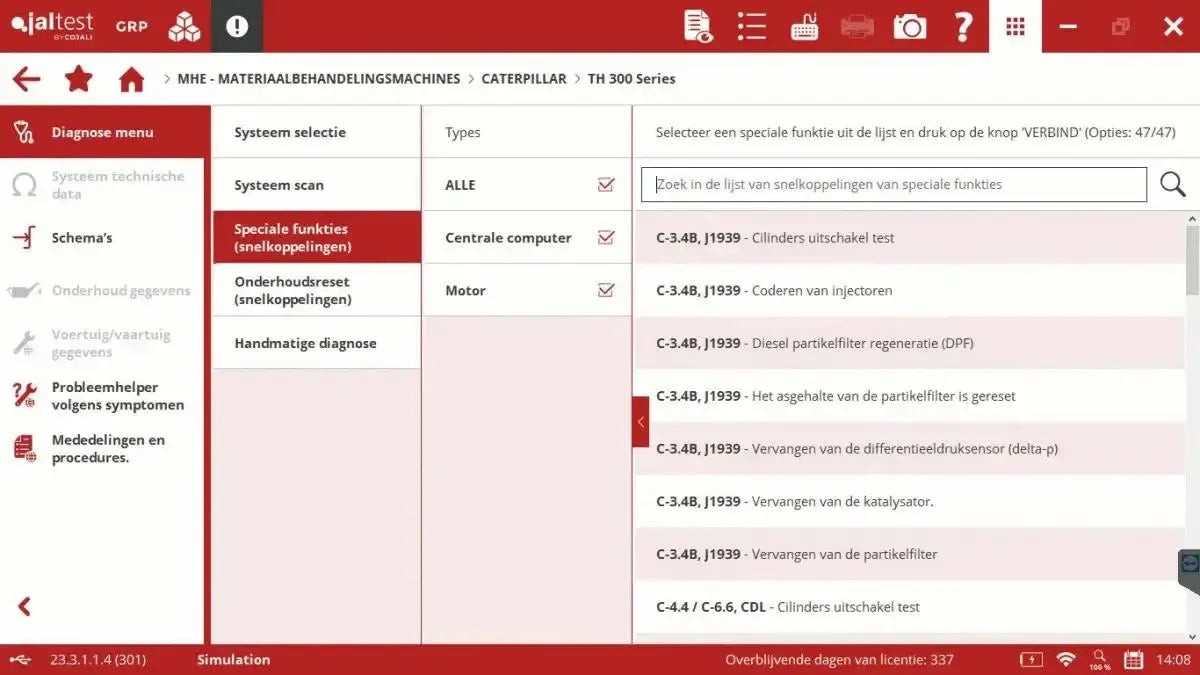This screenshot has width=1200, height=675.
Task: Disable the Centrale computer checkbox
Action: point(606,237)
